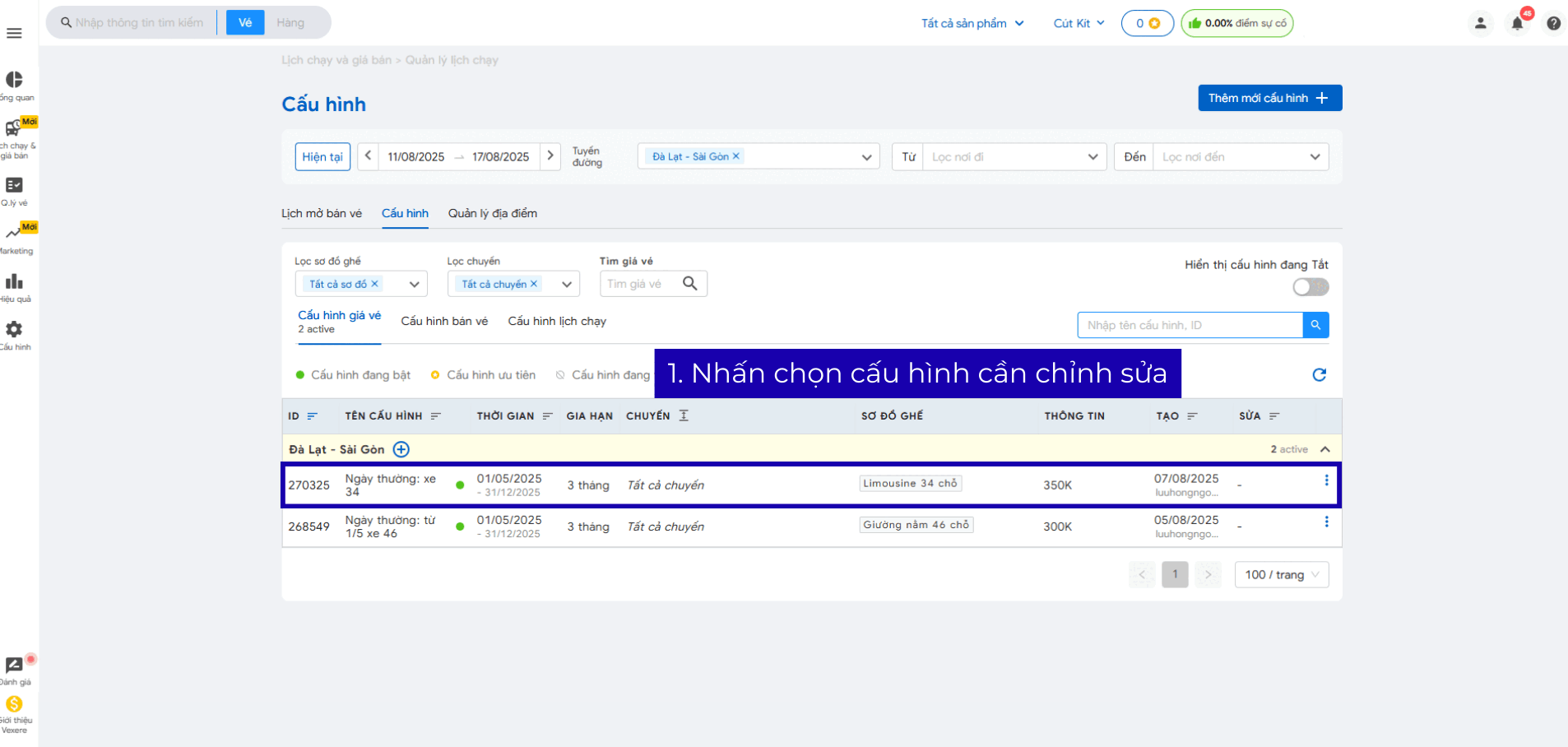
Task: Open three-dot menu for config 270325
Action: pos(1325,480)
